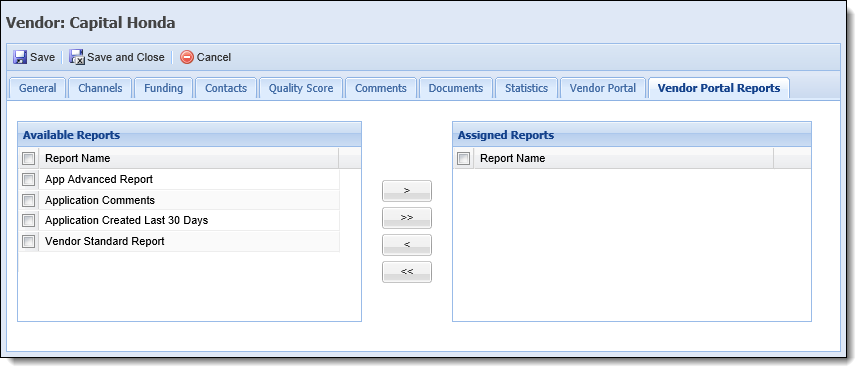Select Application Created Last 30 Days checkbox
Viewport: 862px width, 373px height.
tap(29, 221)
